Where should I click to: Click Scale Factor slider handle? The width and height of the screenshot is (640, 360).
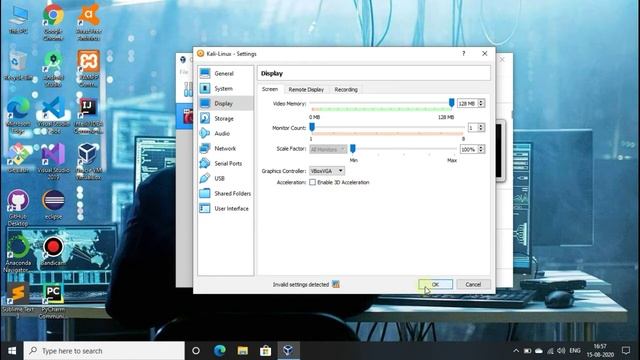[353, 149]
